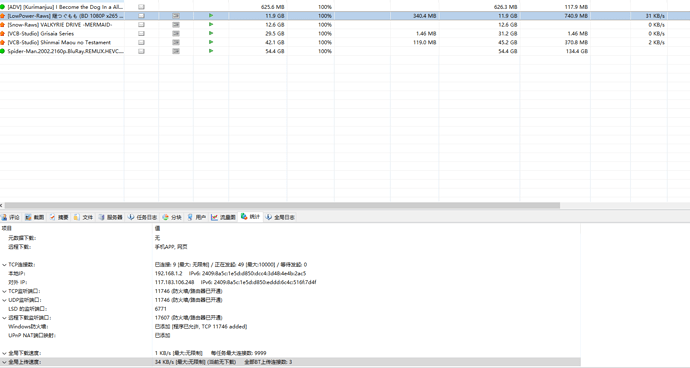Click green status dot of Spider-Man task
Image resolution: width=690 pixels, height=368 pixels.
click(2, 51)
